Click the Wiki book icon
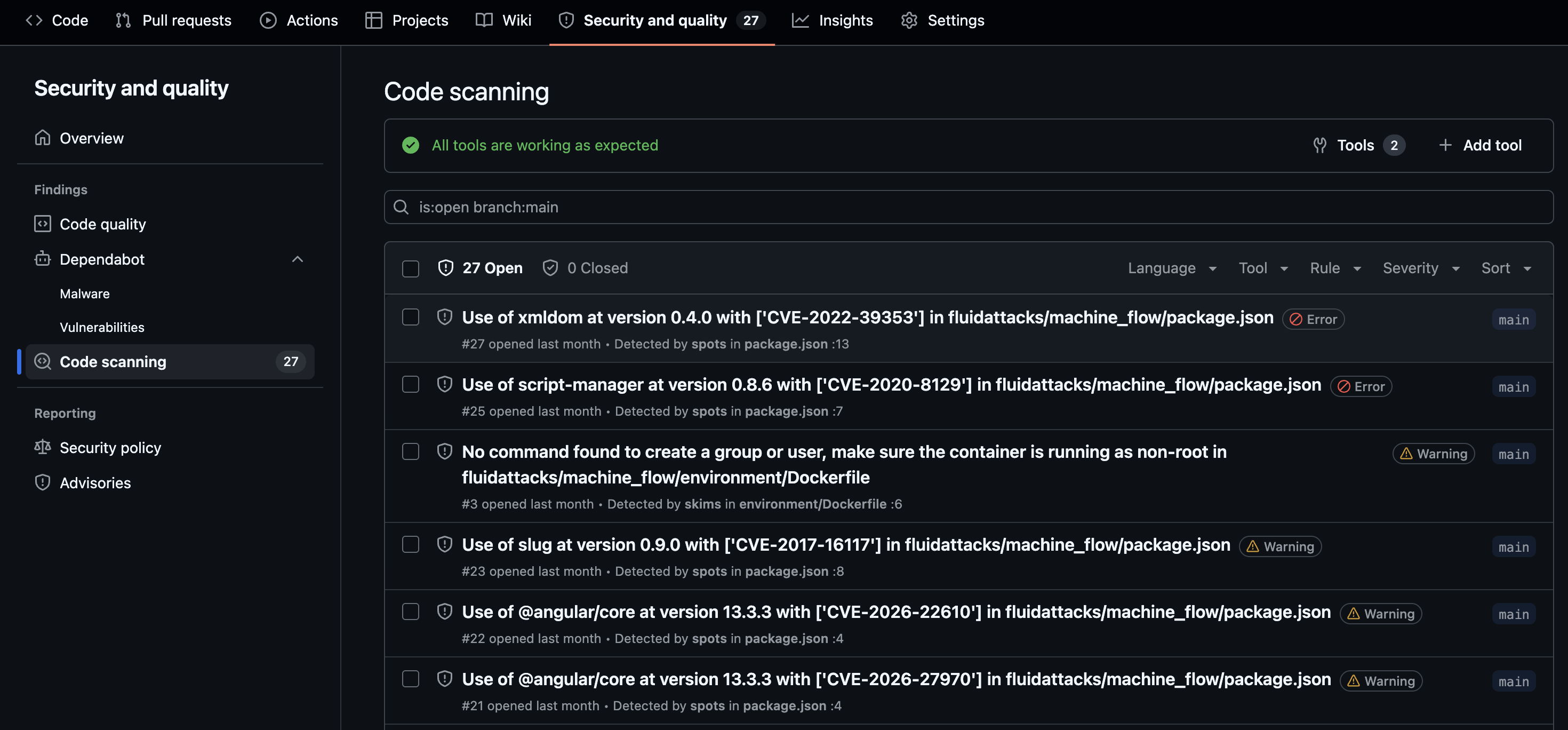This screenshot has height=730, width=1568. (x=483, y=20)
